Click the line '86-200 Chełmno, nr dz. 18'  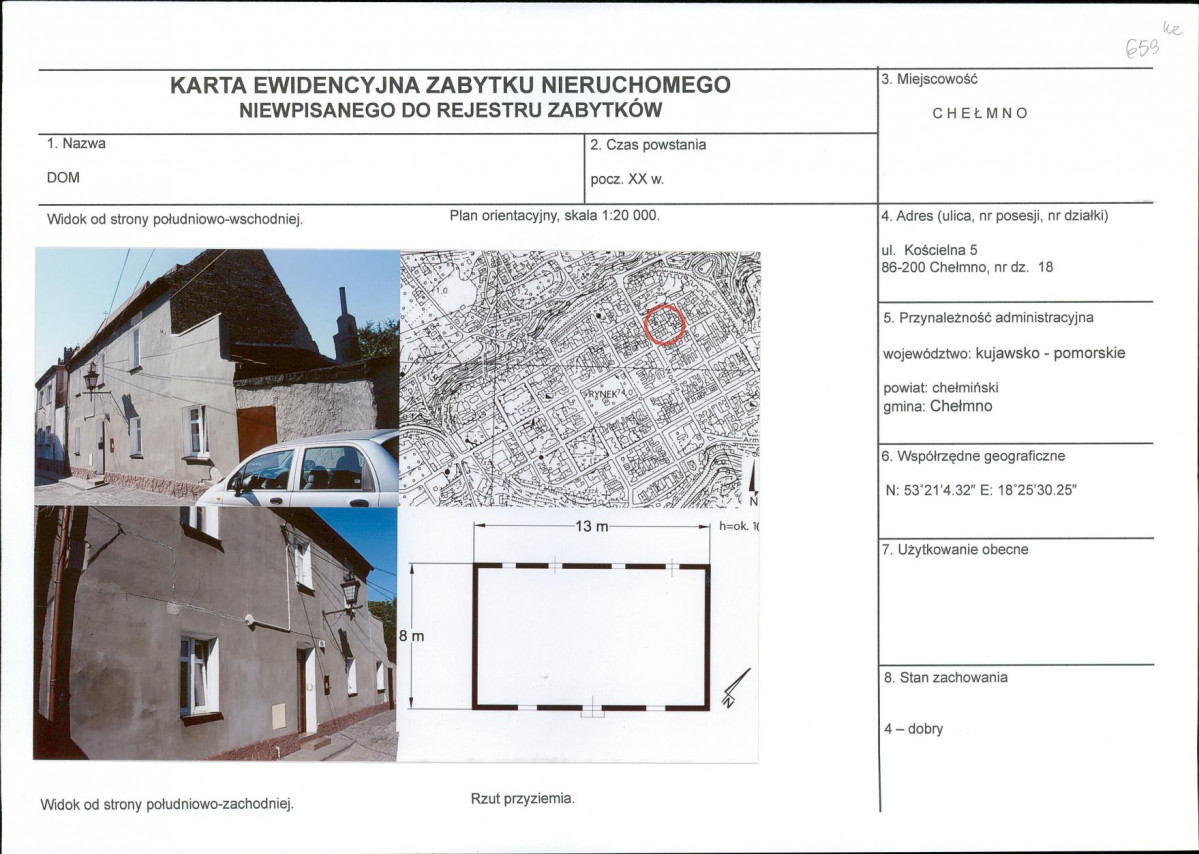(x=967, y=268)
